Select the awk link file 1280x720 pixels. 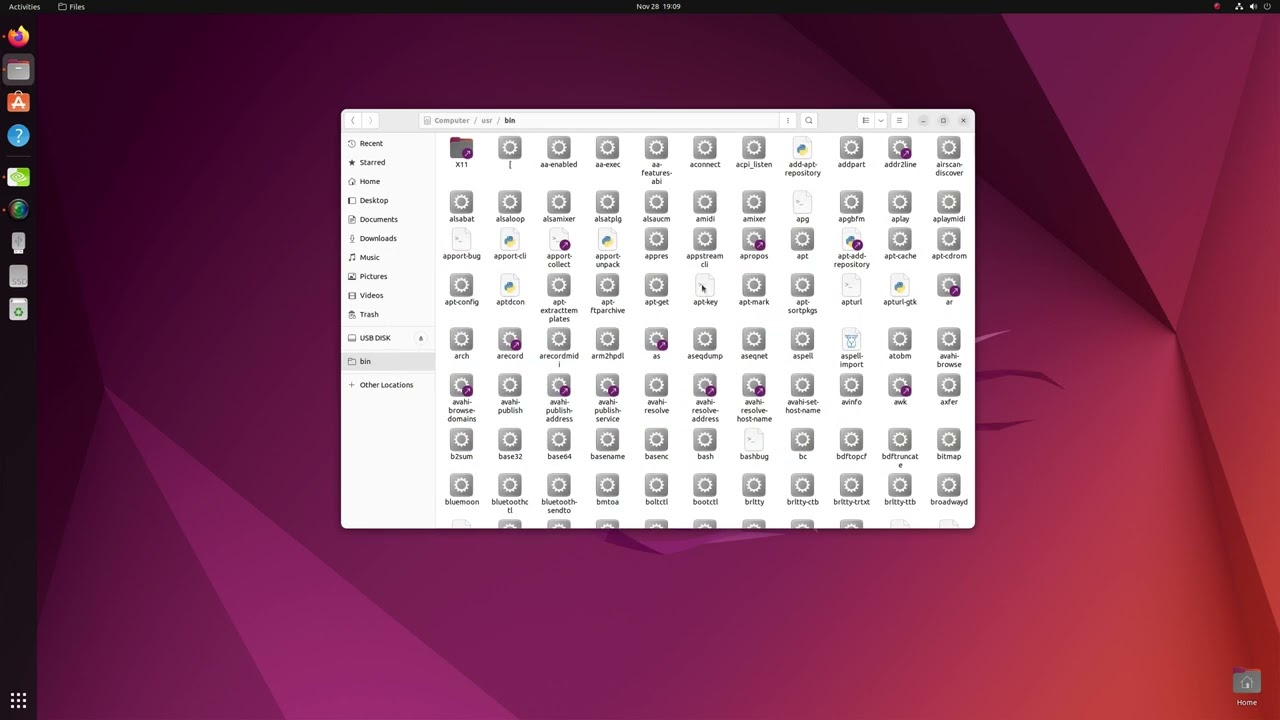(900, 390)
